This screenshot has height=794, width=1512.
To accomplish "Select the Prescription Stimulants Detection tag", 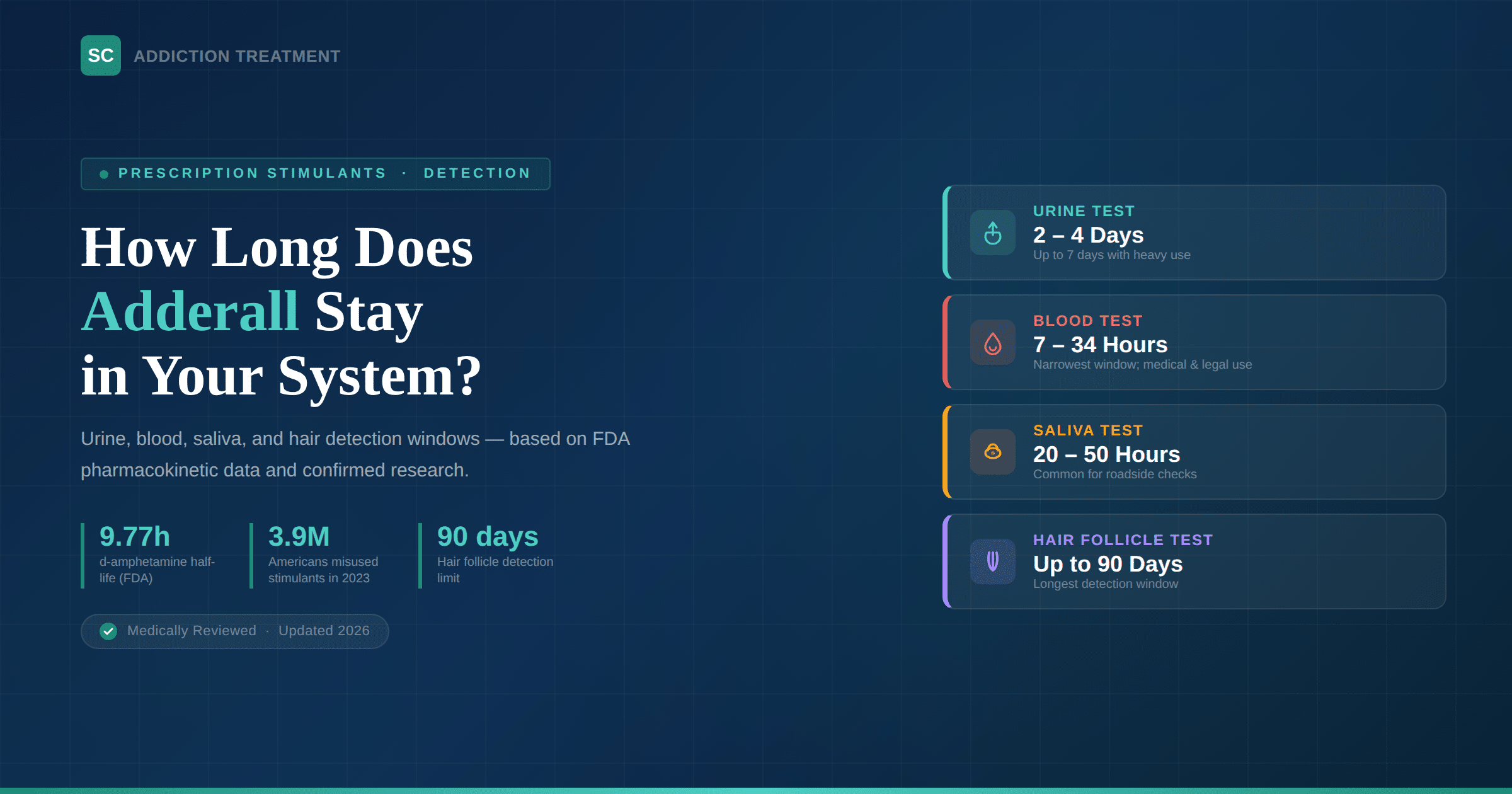I will 316,173.
